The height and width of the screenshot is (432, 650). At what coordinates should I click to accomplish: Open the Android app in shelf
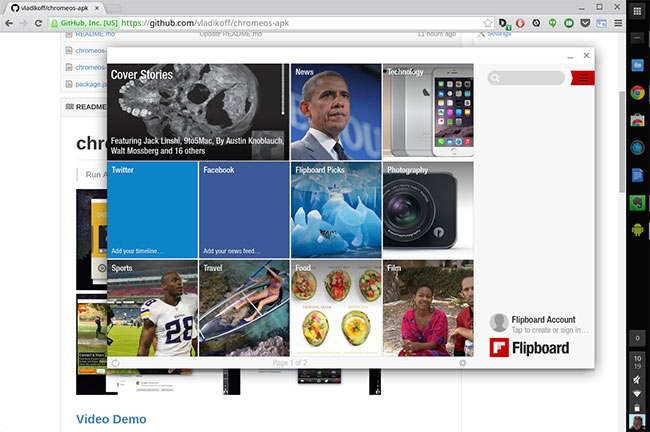point(637,230)
